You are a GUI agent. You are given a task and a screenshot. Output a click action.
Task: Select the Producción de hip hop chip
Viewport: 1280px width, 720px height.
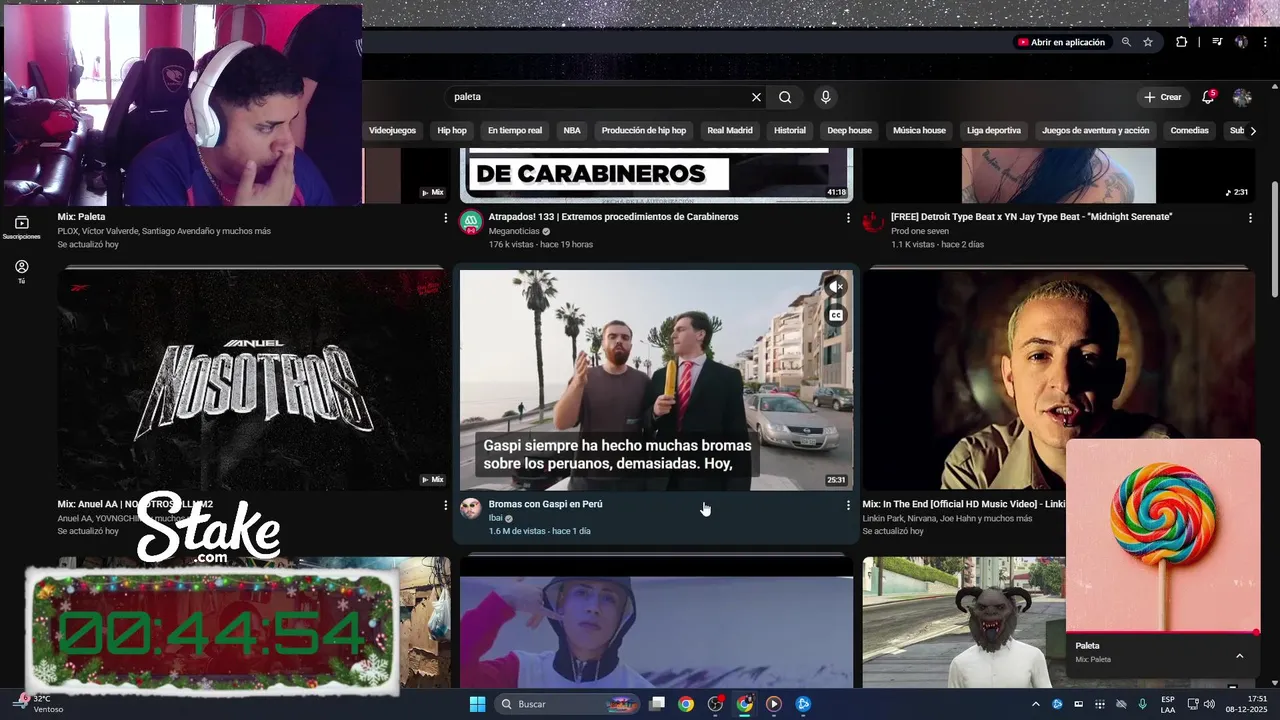tap(644, 130)
